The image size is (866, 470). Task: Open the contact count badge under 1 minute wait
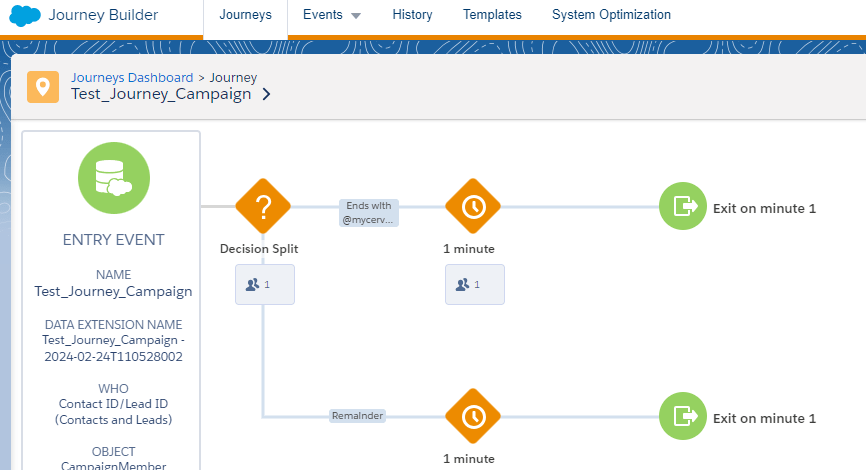pos(474,284)
